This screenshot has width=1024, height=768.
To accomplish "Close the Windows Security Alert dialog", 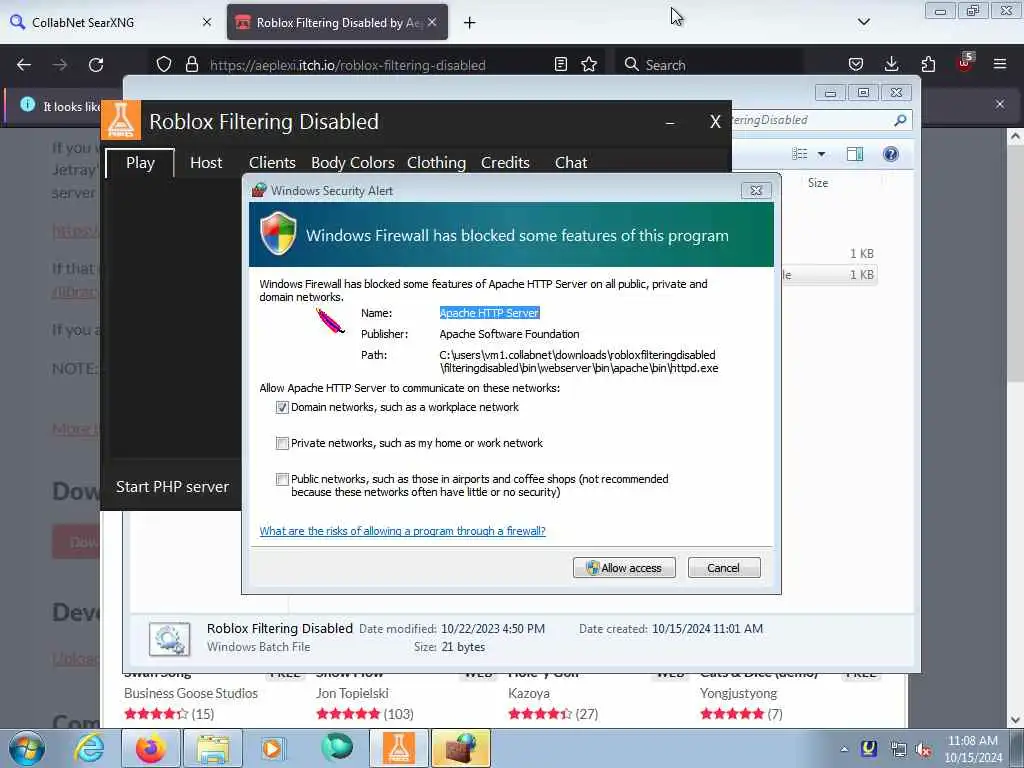I will pyautogui.click(x=756, y=190).
